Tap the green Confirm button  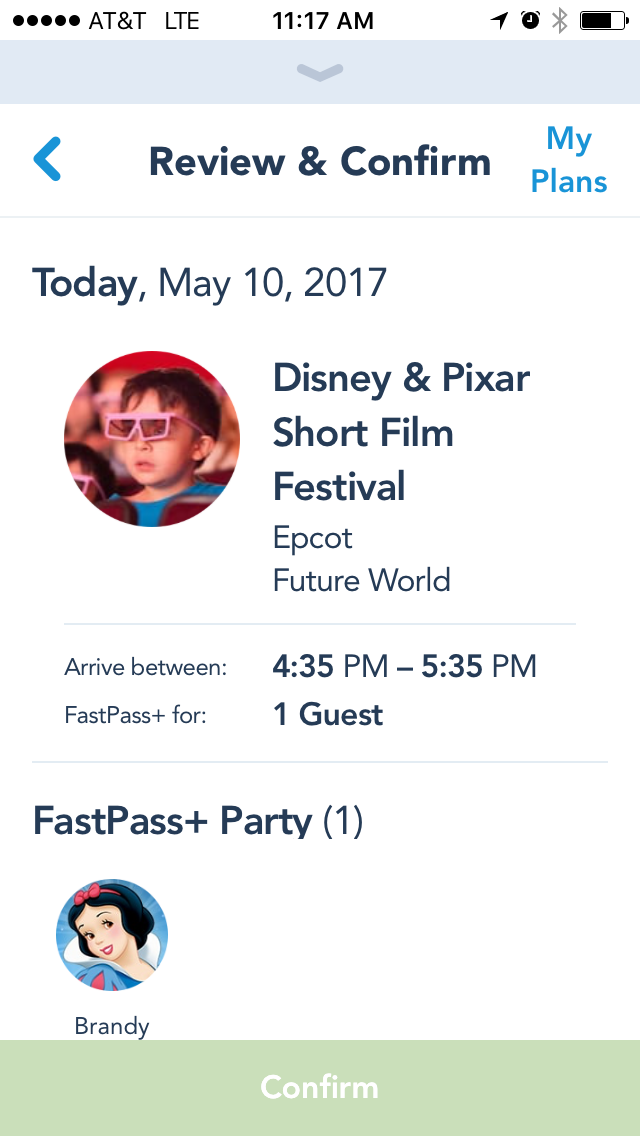(320, 1087)
